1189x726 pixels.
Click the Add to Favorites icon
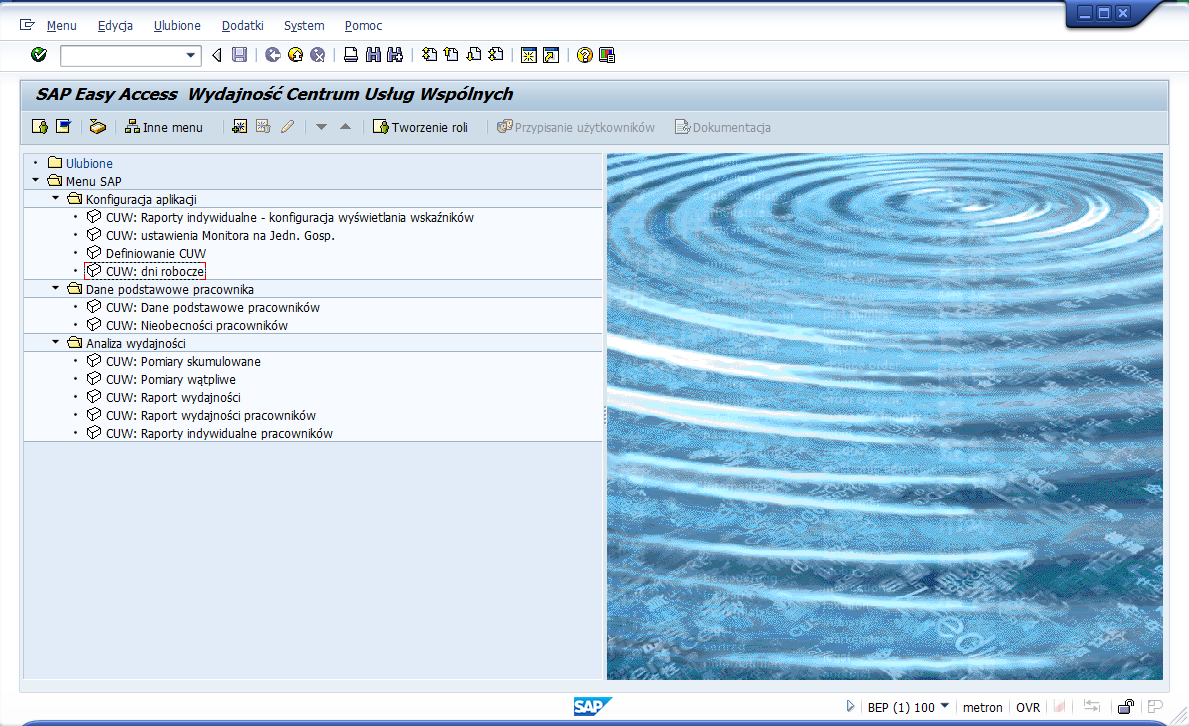point(240,127)
